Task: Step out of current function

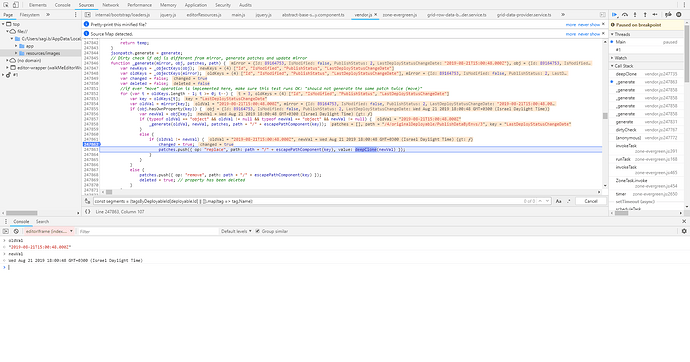Action: (645, 15)
